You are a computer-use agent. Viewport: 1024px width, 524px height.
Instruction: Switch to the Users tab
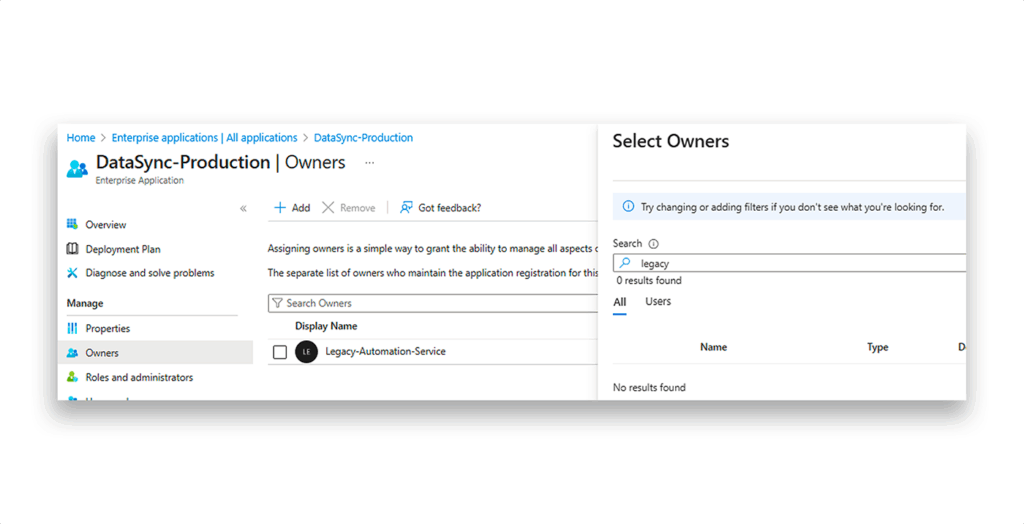(x=658, y=301)
